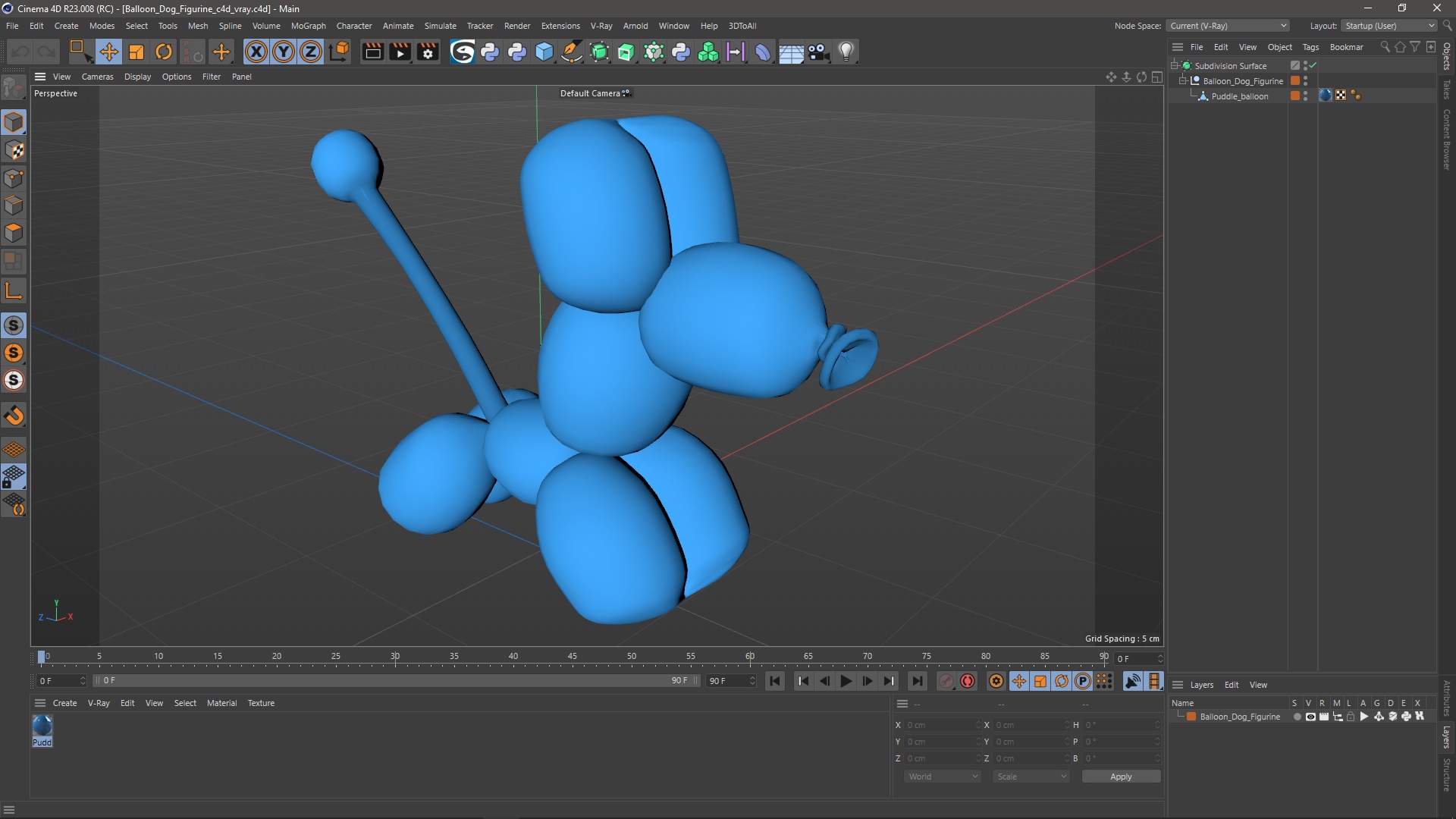This screenshot has width=1456, height=819.
Task: Click Locked Workplane icon
Action: pyautogui.click(x=14, y=477)
